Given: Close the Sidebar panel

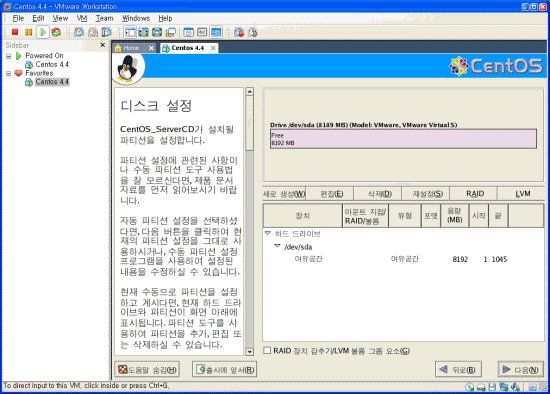Looking at the screenshot, I should click(x=103, y=45).
